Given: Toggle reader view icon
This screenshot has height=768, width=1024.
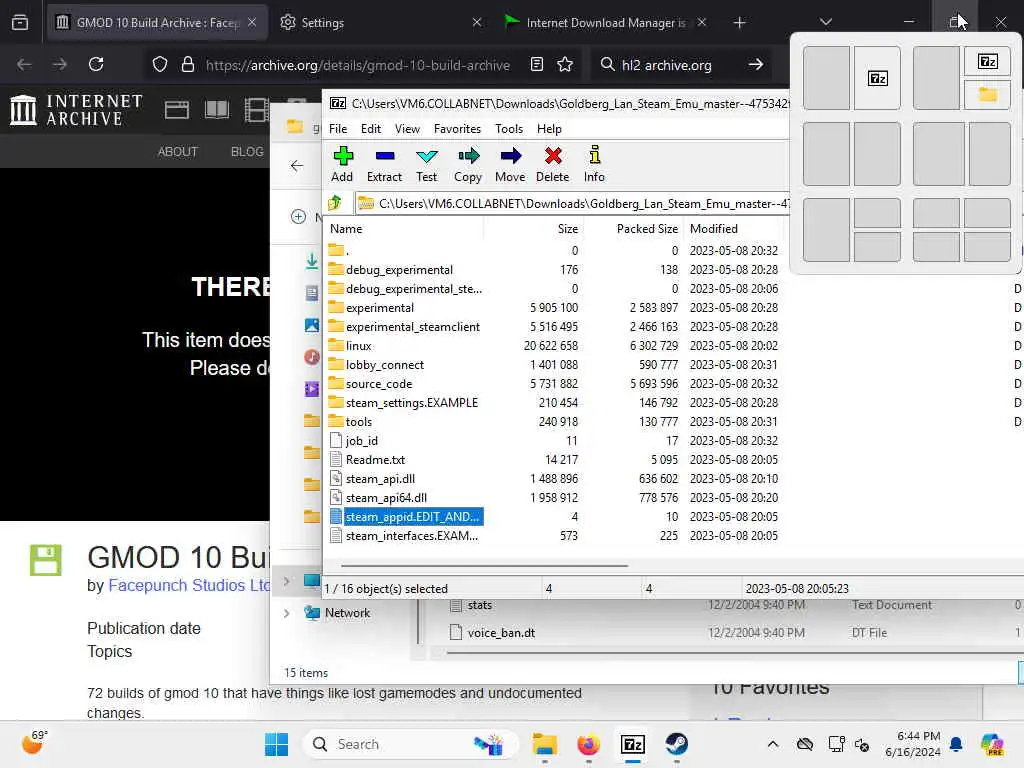Looking at the screenshot, I should coord(537,64).
